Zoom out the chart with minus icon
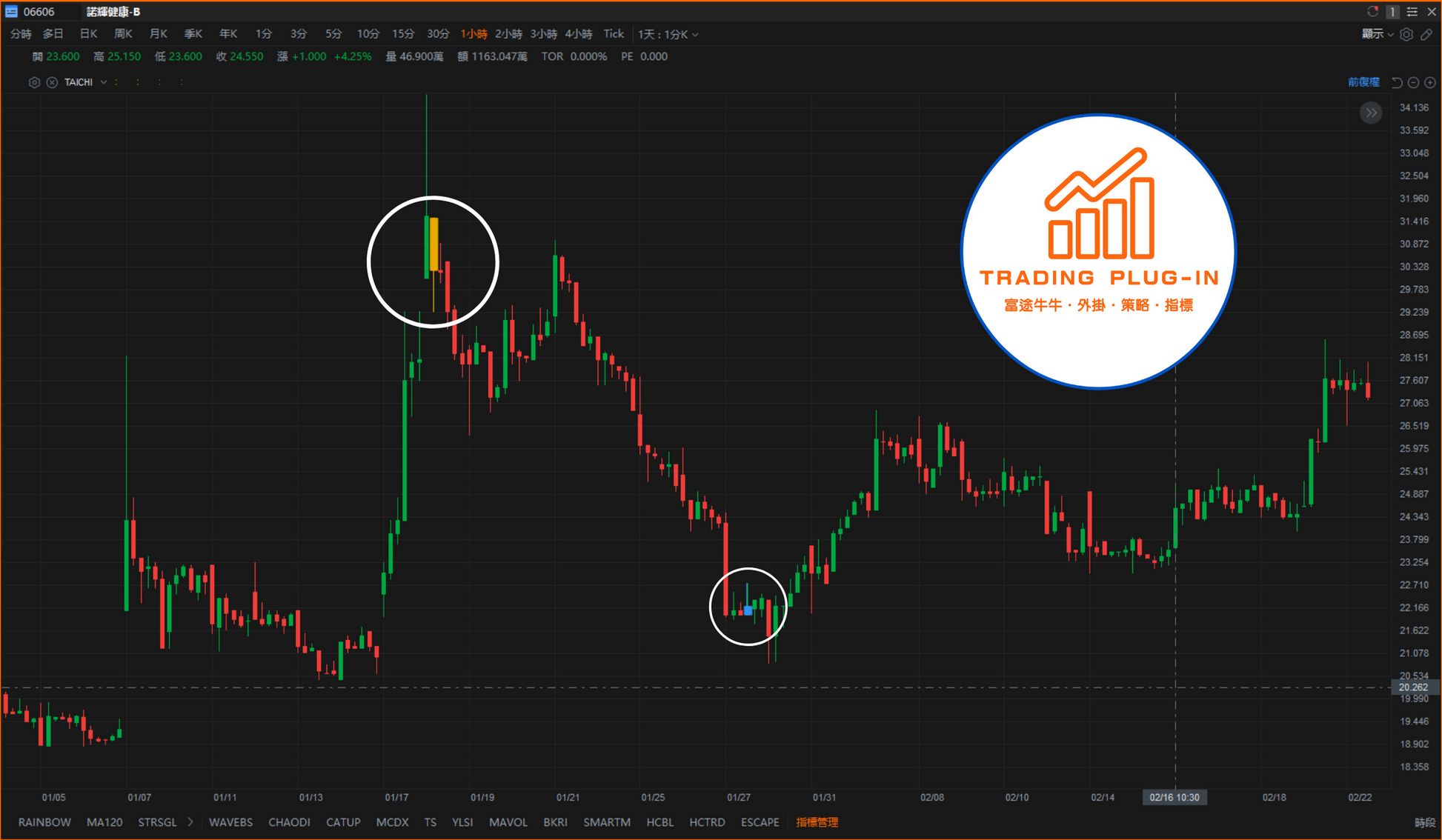 (1413, 82)
